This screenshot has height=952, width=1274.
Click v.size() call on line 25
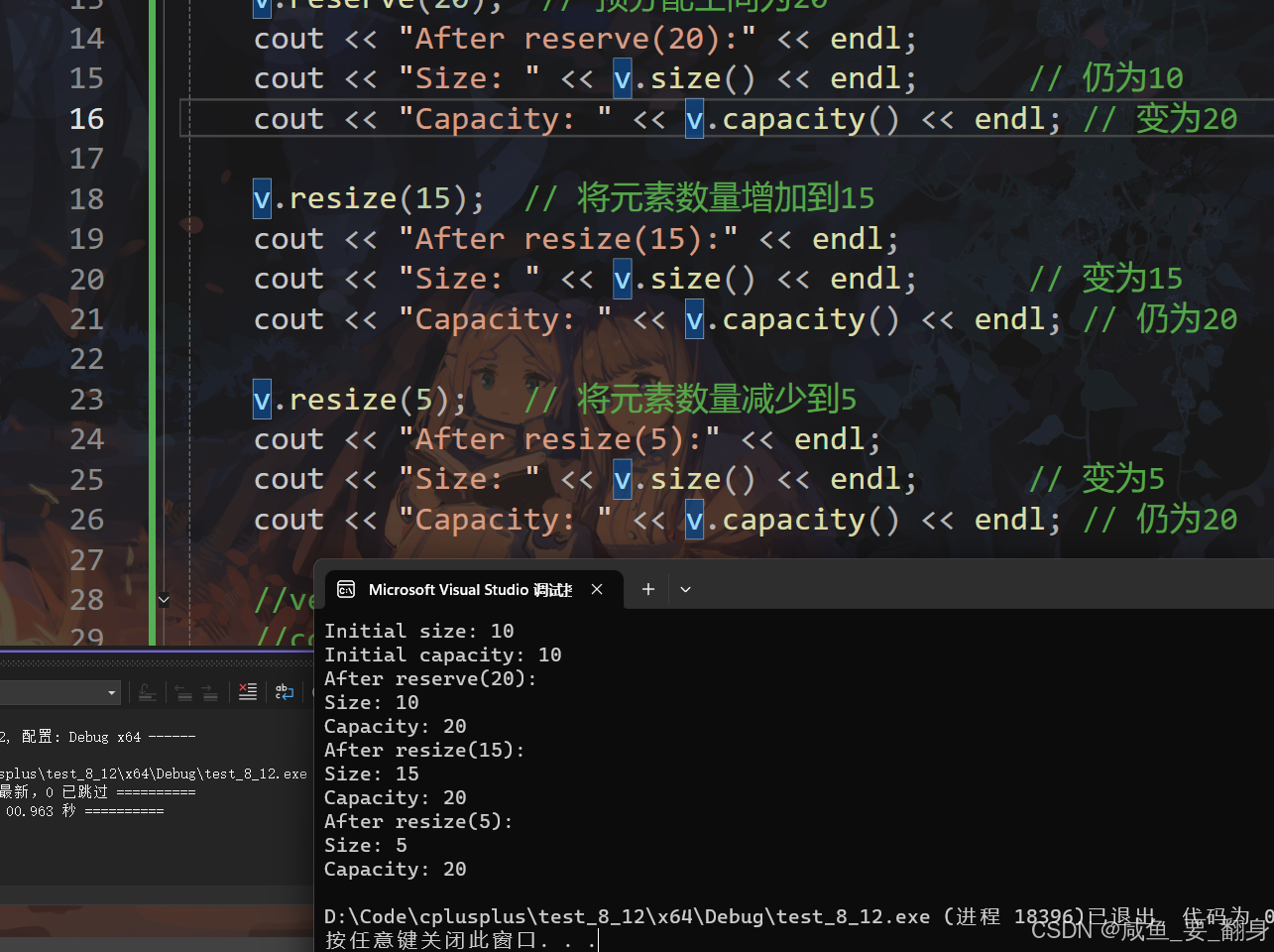coord(684,479)
